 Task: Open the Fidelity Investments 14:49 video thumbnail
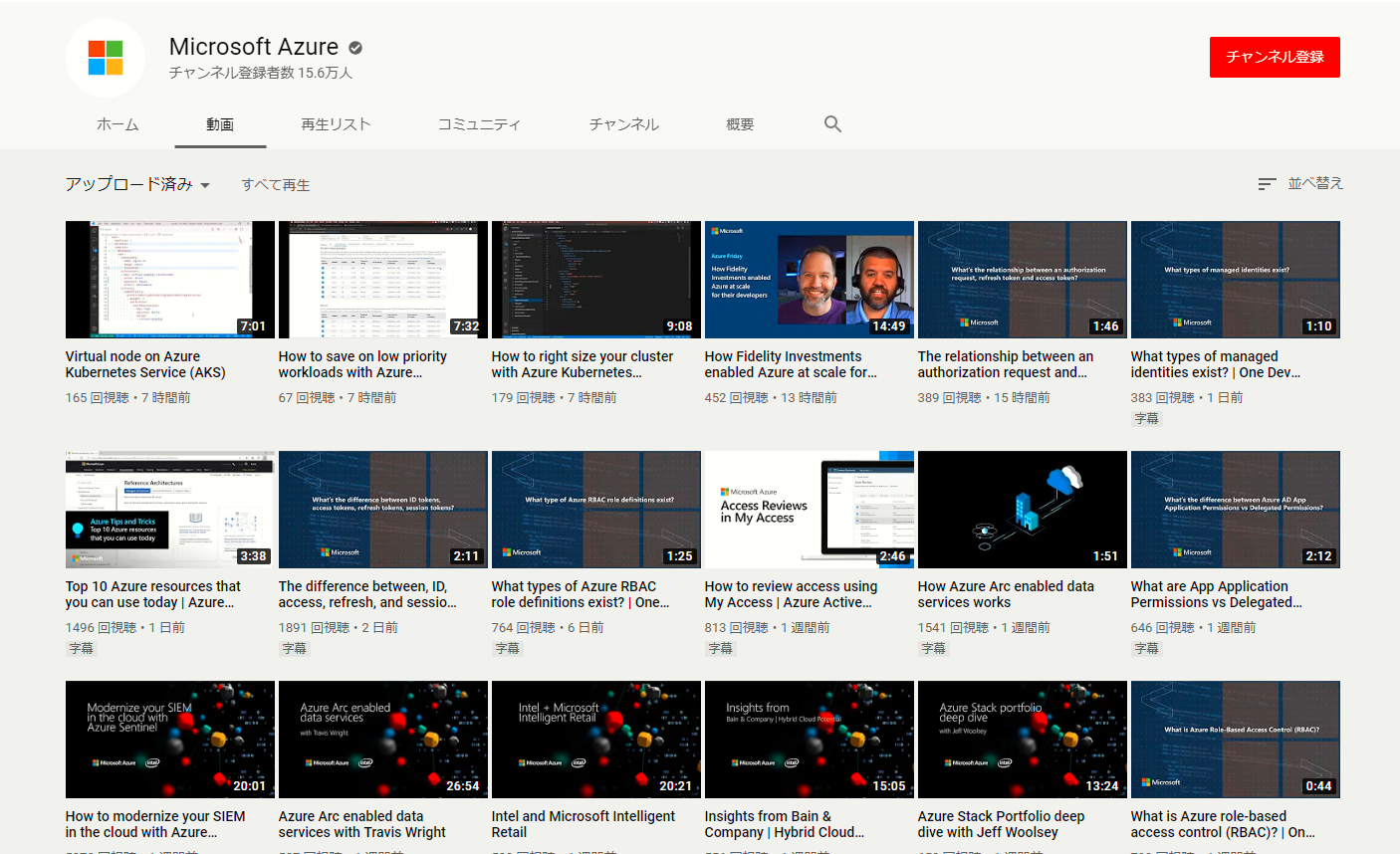810,280
